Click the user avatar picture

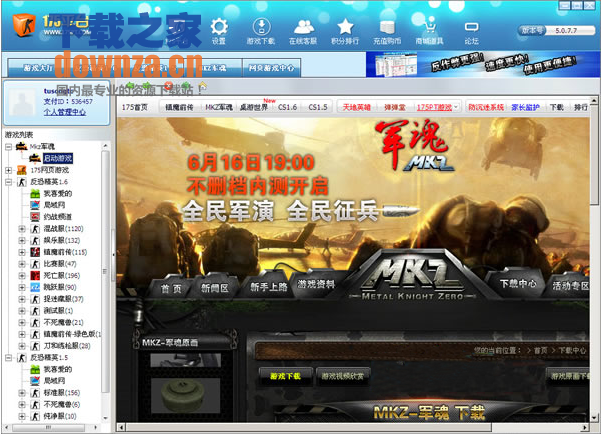(23, 102)
